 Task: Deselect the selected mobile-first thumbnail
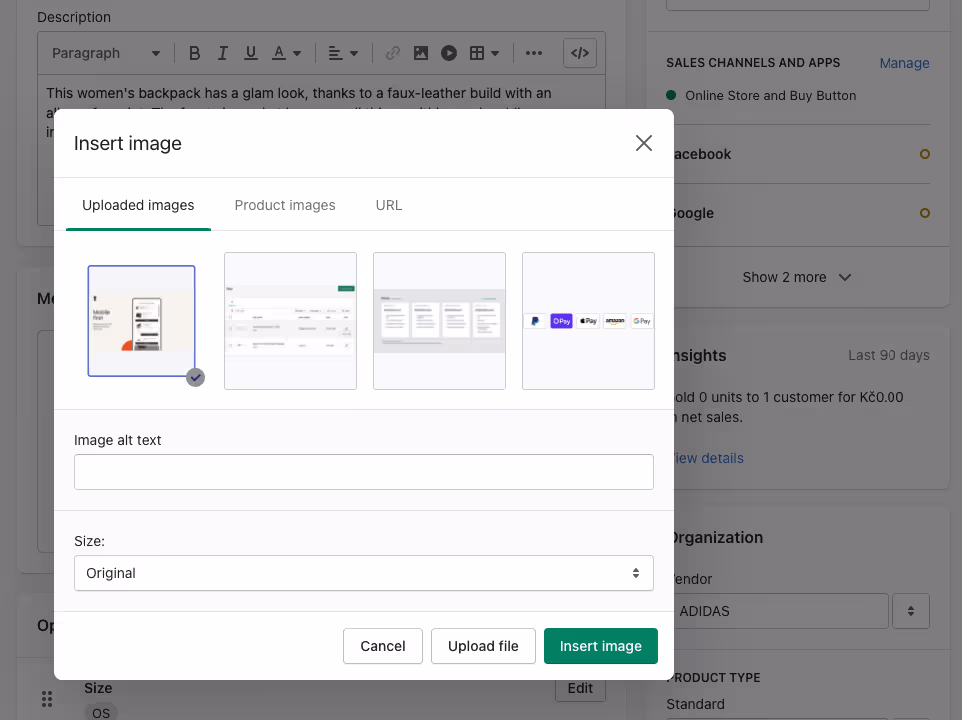(141, 321)
